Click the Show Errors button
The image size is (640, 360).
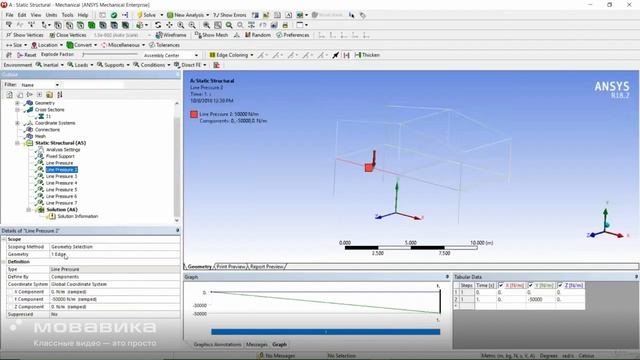[x=229, y=15]
